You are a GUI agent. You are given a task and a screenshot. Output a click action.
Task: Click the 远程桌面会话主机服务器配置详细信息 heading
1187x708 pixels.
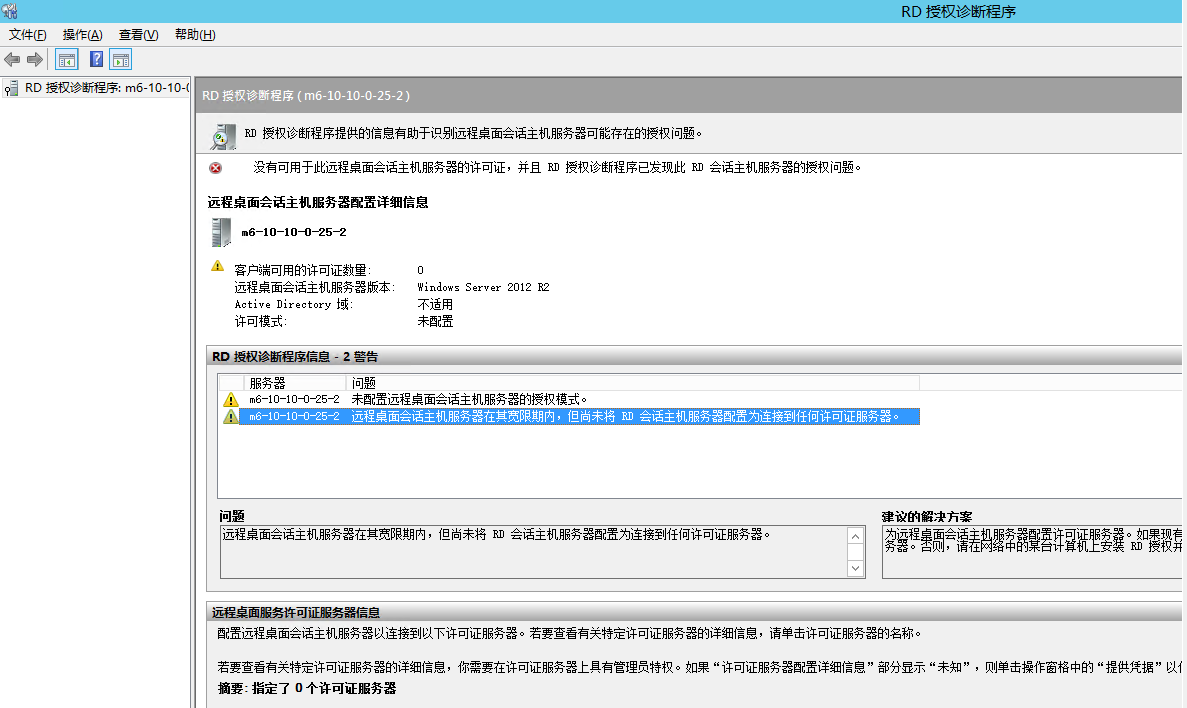click(x=318, y=202)
